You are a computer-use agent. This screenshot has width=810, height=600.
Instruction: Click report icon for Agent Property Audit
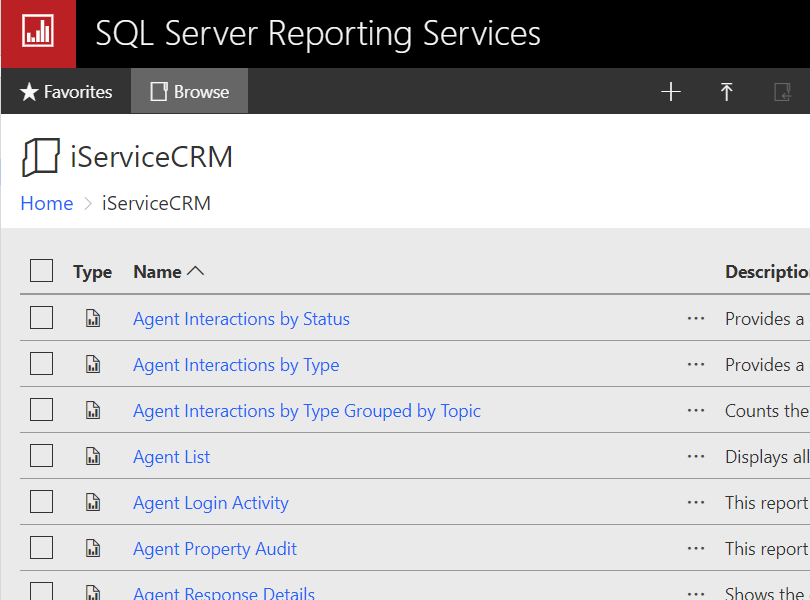coord(93,548)
